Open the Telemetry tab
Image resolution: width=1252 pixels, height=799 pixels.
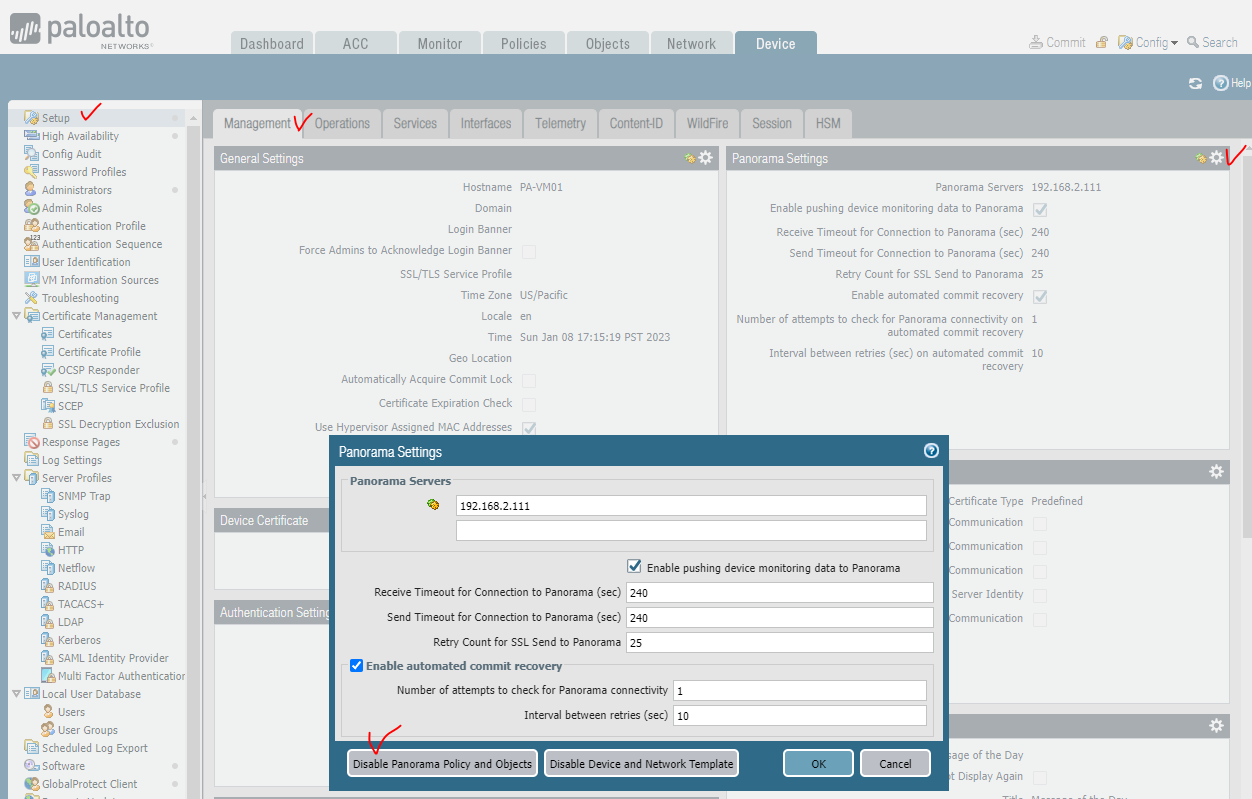(x=560, y=123)
